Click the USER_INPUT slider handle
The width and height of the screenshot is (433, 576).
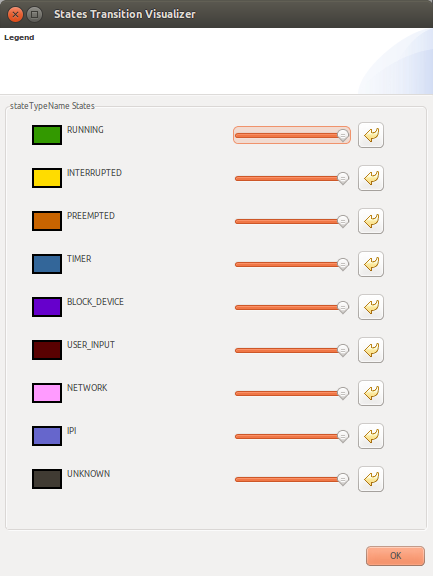coord(343,350)
